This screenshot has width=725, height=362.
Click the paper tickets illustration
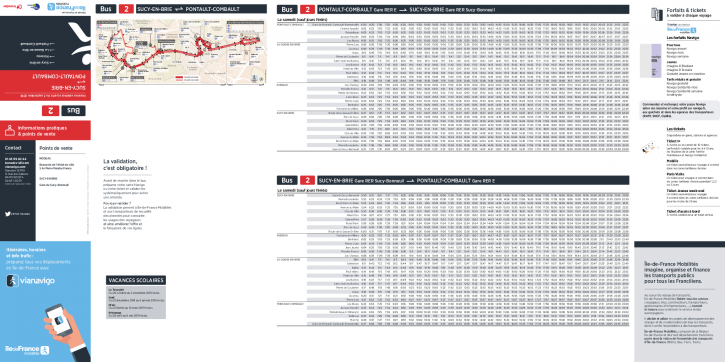pos(651,147)
